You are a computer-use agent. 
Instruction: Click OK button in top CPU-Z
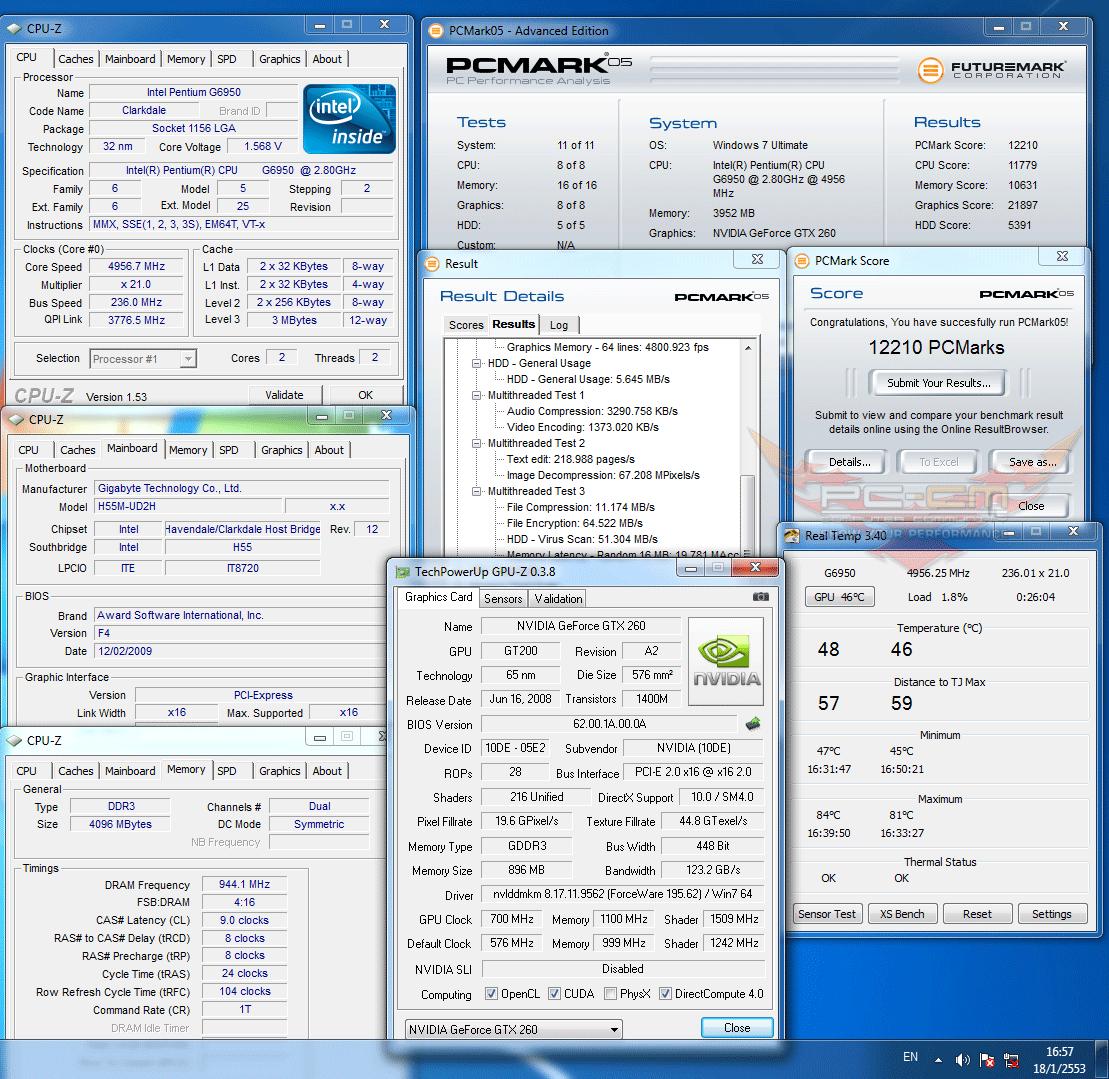(366, 395)
